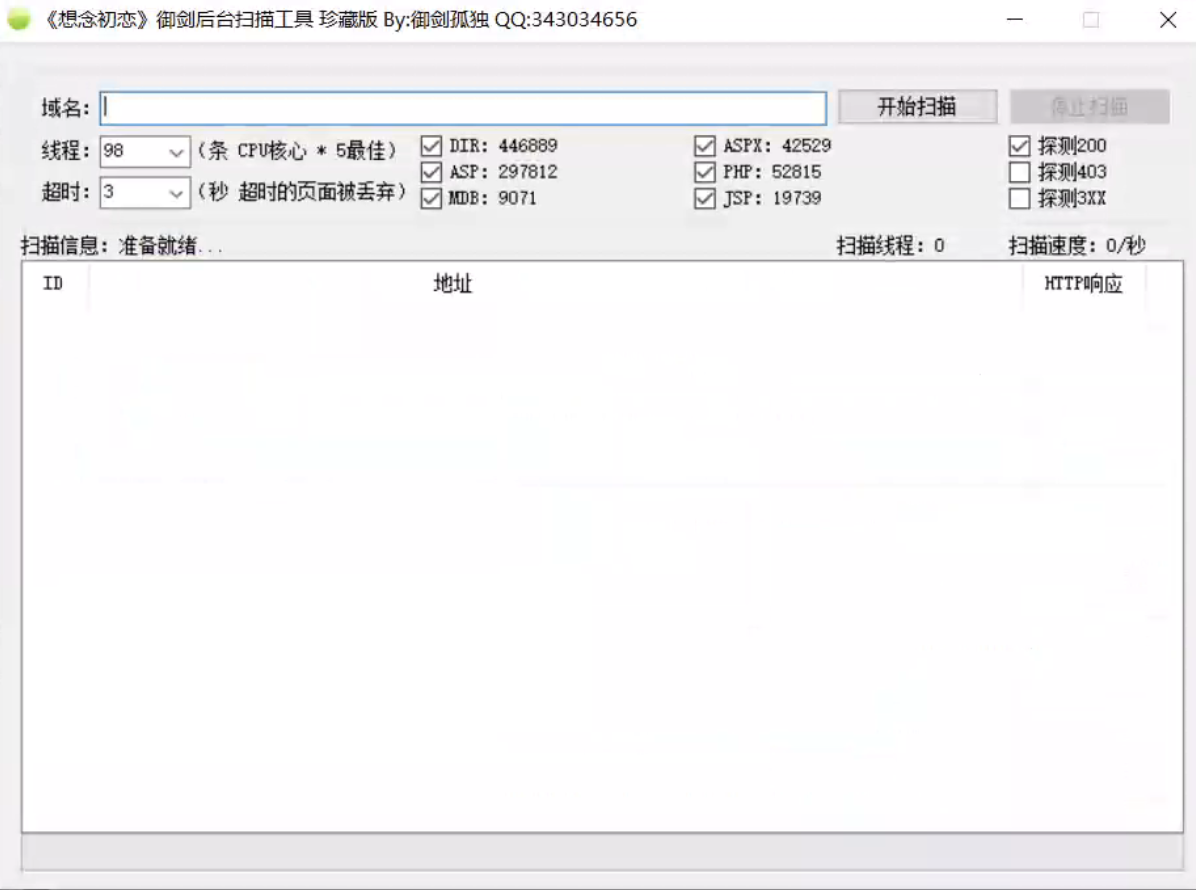Image resolution: width=1196 pixels, height=890 pixels.
Task: Open the 线程 thread count dropdown
Action: click(x=176, y=153)
